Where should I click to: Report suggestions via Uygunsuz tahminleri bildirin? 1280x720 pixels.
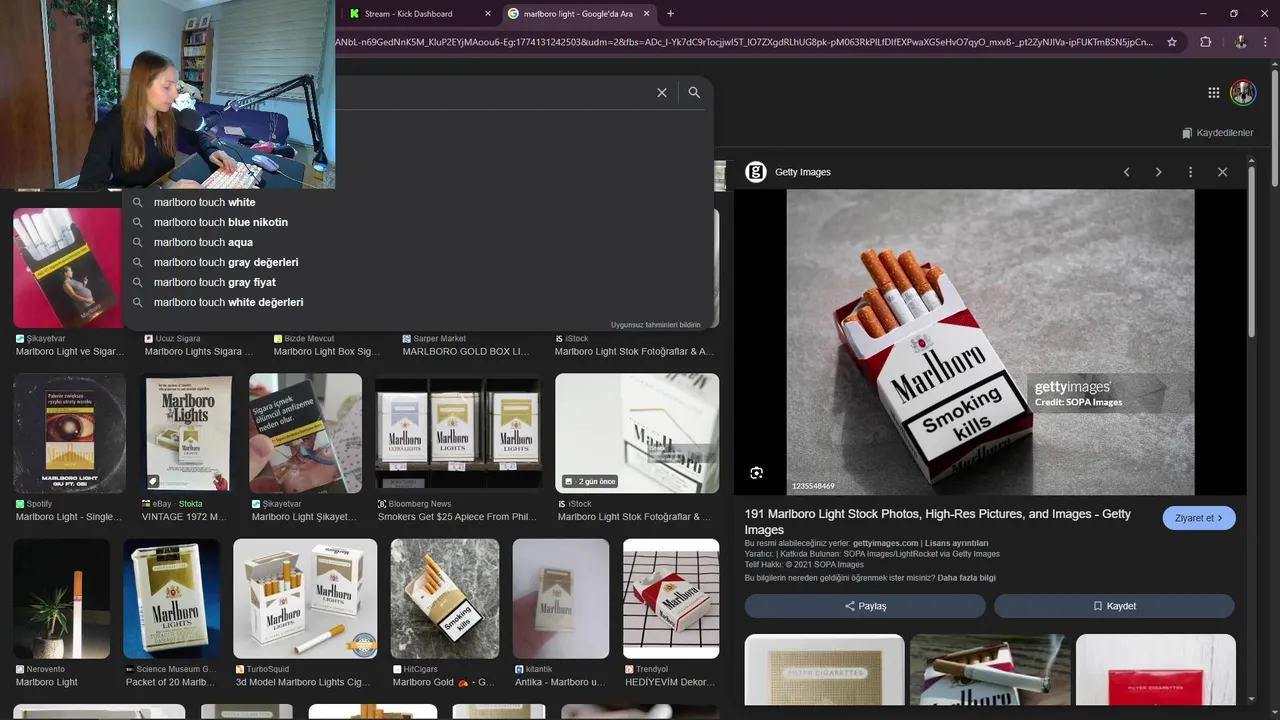656,325
